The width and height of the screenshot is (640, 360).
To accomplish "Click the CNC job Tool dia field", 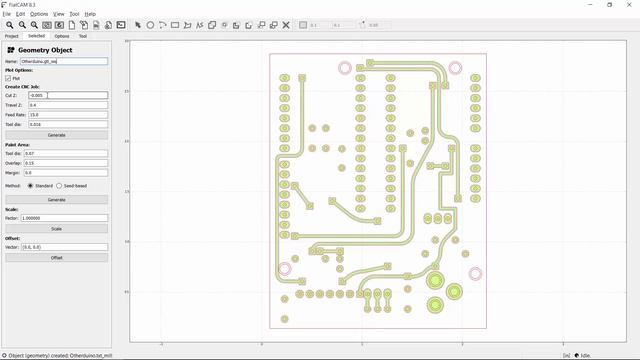I will click(x=68, y=124).
